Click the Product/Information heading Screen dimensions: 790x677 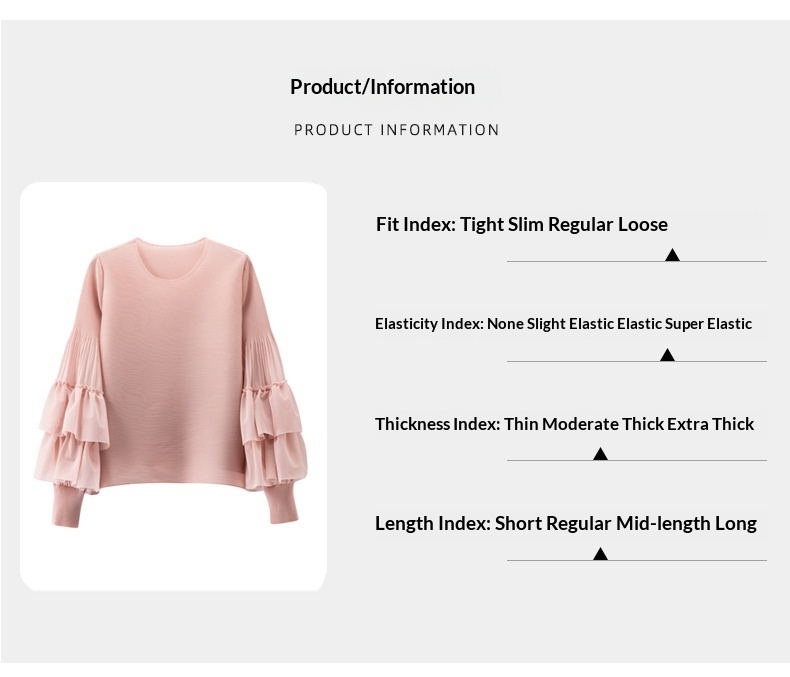pyautogui.click(x=382, y=87)
